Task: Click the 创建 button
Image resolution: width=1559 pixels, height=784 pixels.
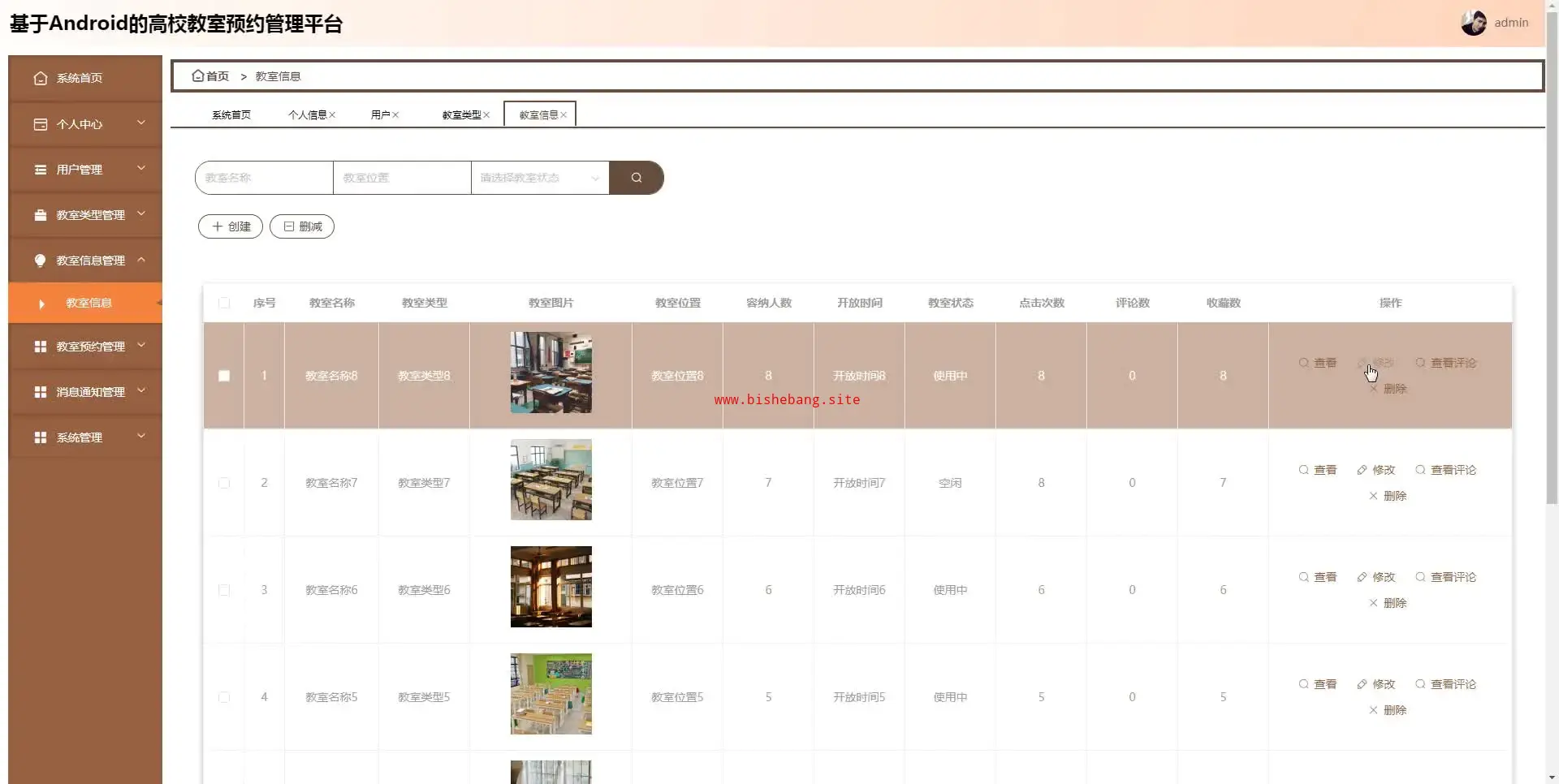Action: click(x=231, y=226)
